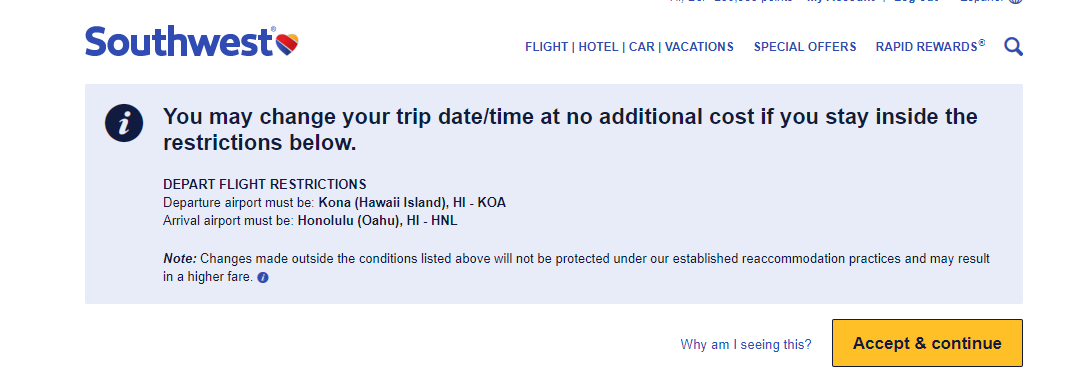Open VACATIONS in the top navigation

click(x=699, y=47)
